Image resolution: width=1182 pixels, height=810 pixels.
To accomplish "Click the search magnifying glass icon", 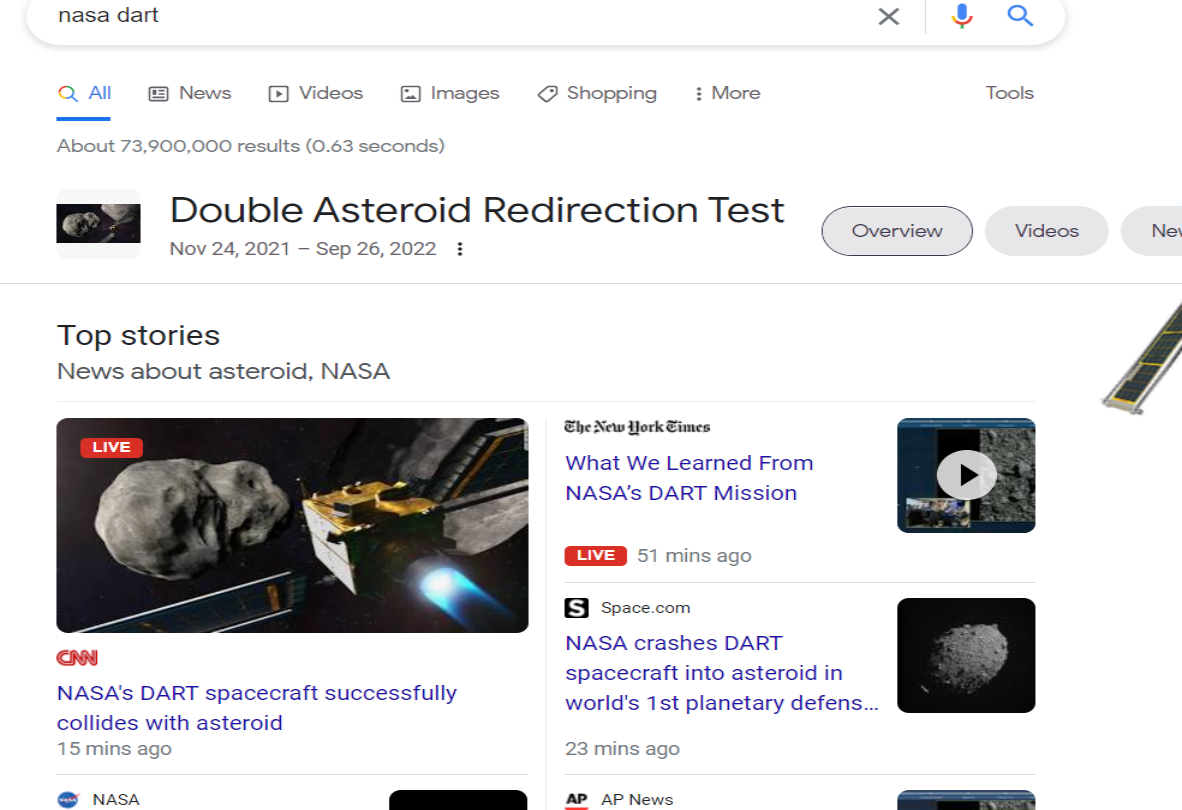I will (x=1020, y=16).
